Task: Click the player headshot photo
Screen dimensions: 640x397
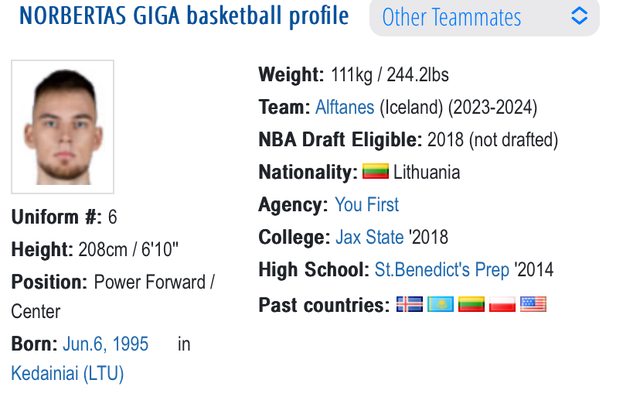Action: [62, 127]
